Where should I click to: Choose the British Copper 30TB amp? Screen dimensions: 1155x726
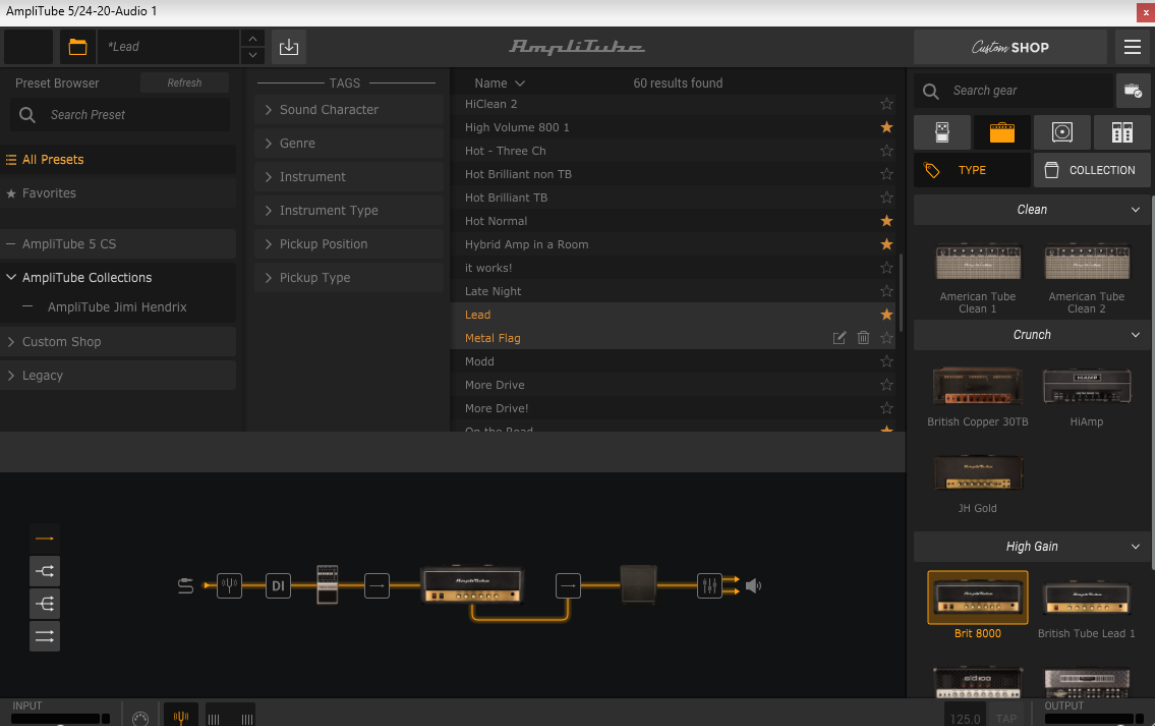[977, 385]
